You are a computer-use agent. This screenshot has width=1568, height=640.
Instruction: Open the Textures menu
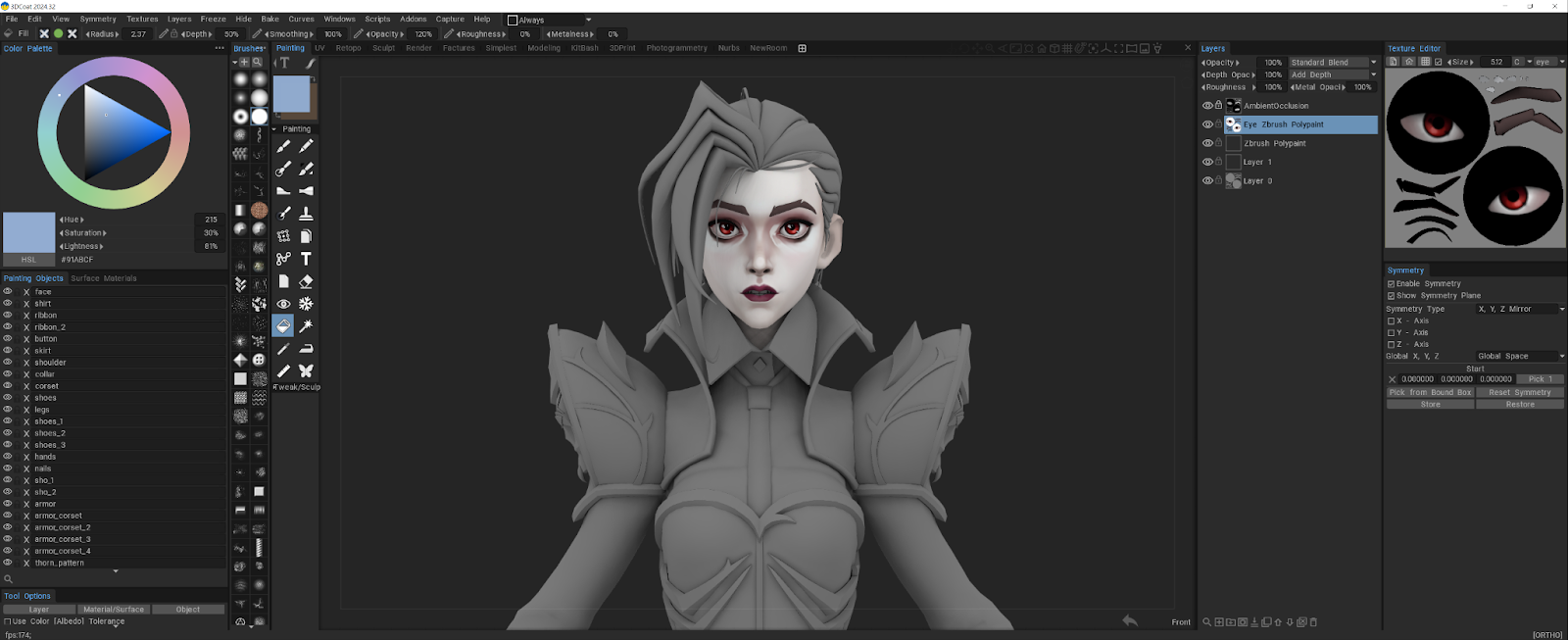pyautogui.click(x=142, y=19)
